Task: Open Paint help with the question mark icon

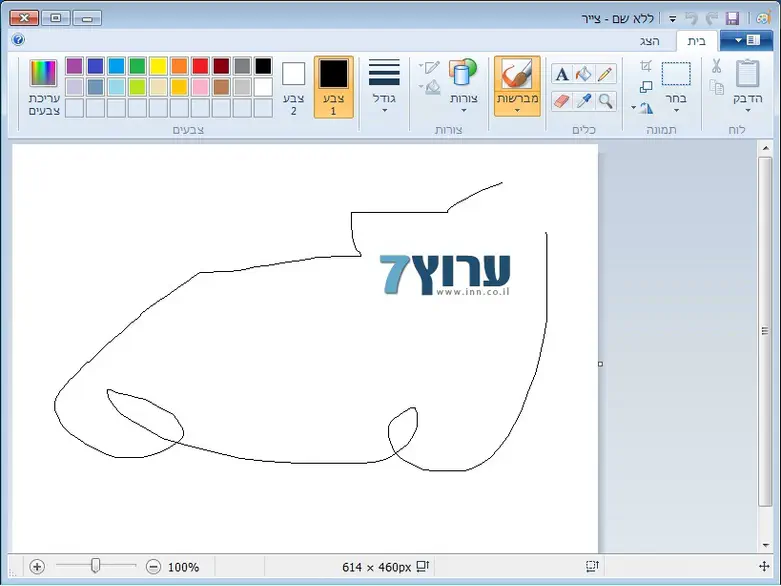Action: [18, 40]
